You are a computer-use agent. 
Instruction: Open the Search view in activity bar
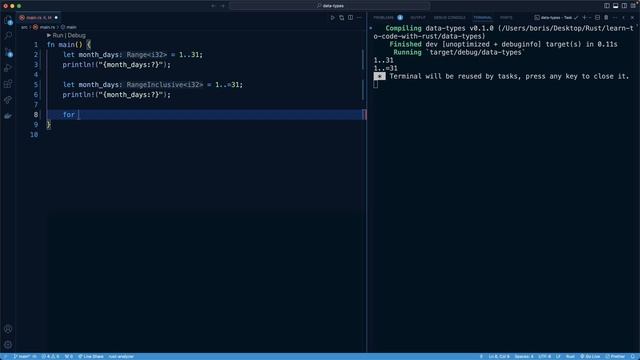(x=8, y=36)
